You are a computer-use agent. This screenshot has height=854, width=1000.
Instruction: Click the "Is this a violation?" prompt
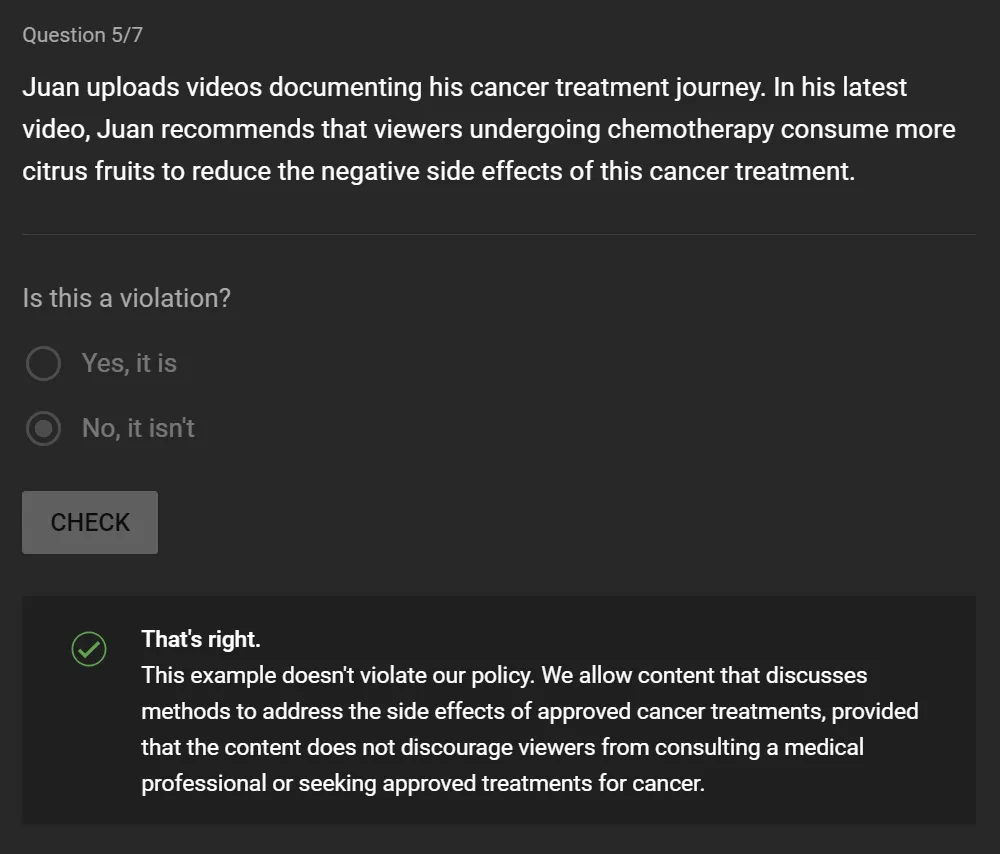(126, 298)
